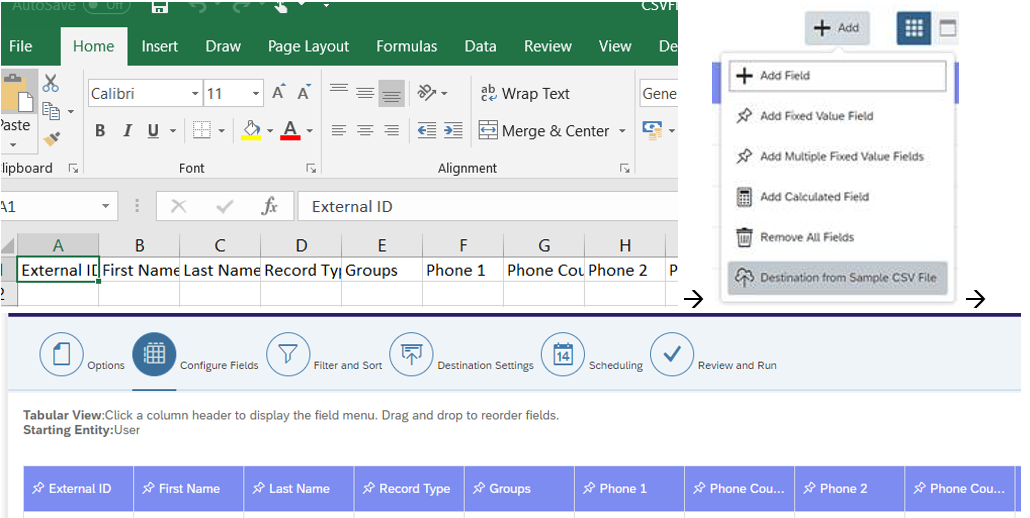Expand the font size dropdown
1030x518 pixels.
click(256, 94)
